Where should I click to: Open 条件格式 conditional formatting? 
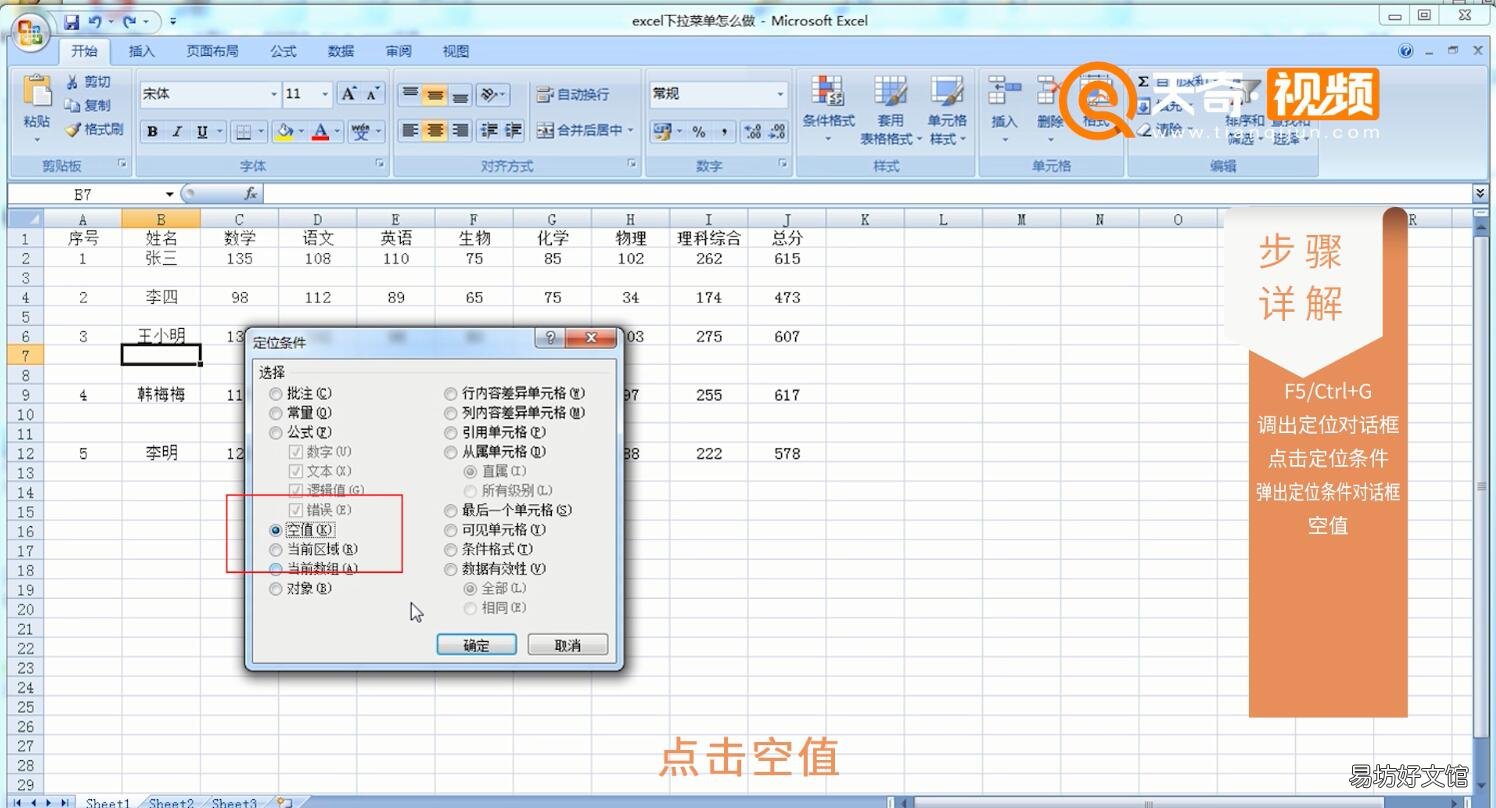pyautogui.click(x=828, y=110)
